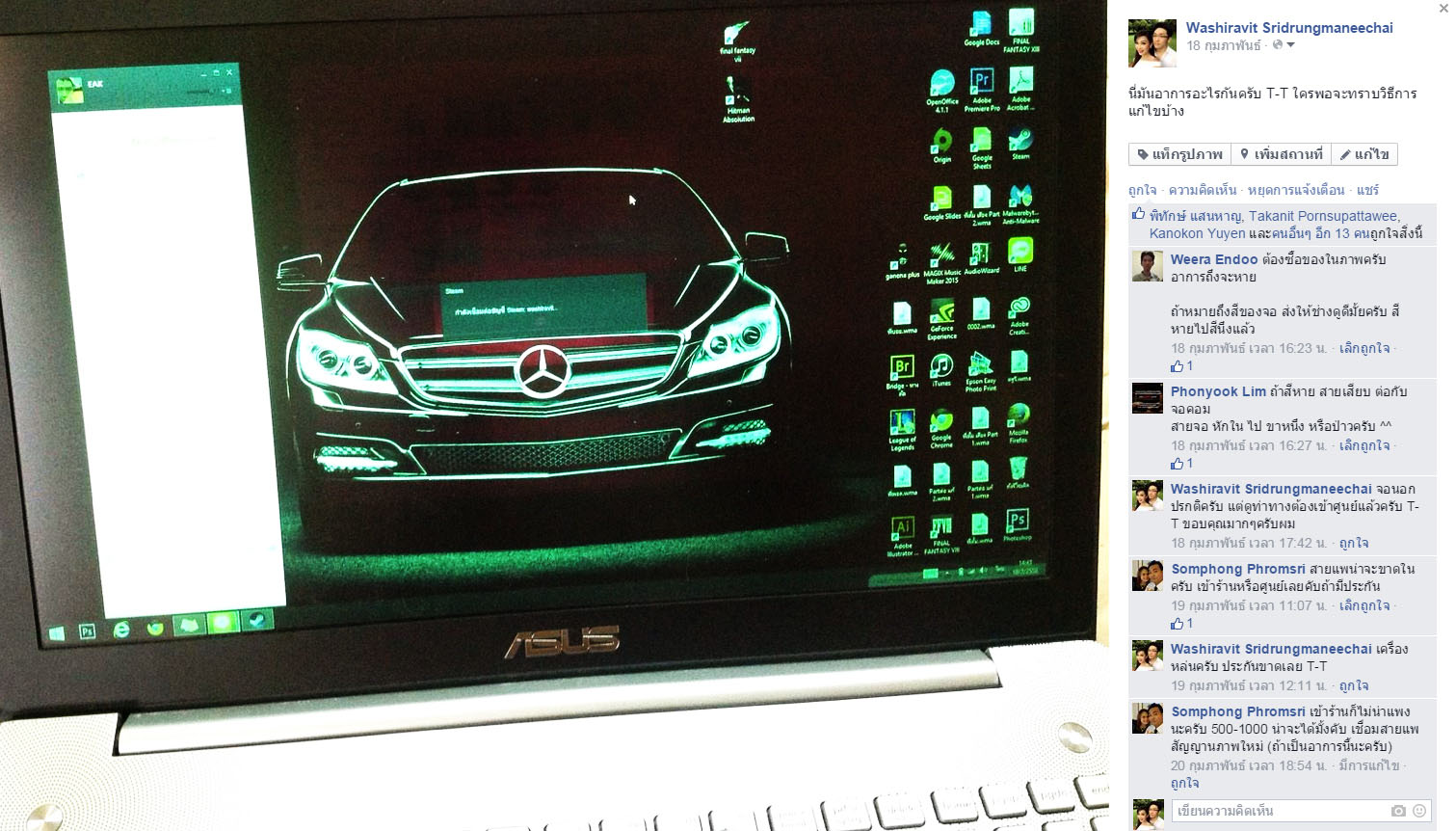The width and height of the screenshot is (1456, 831).
Task: Click the ความคิดเห็น comment link
Action: pos(1203,190)
